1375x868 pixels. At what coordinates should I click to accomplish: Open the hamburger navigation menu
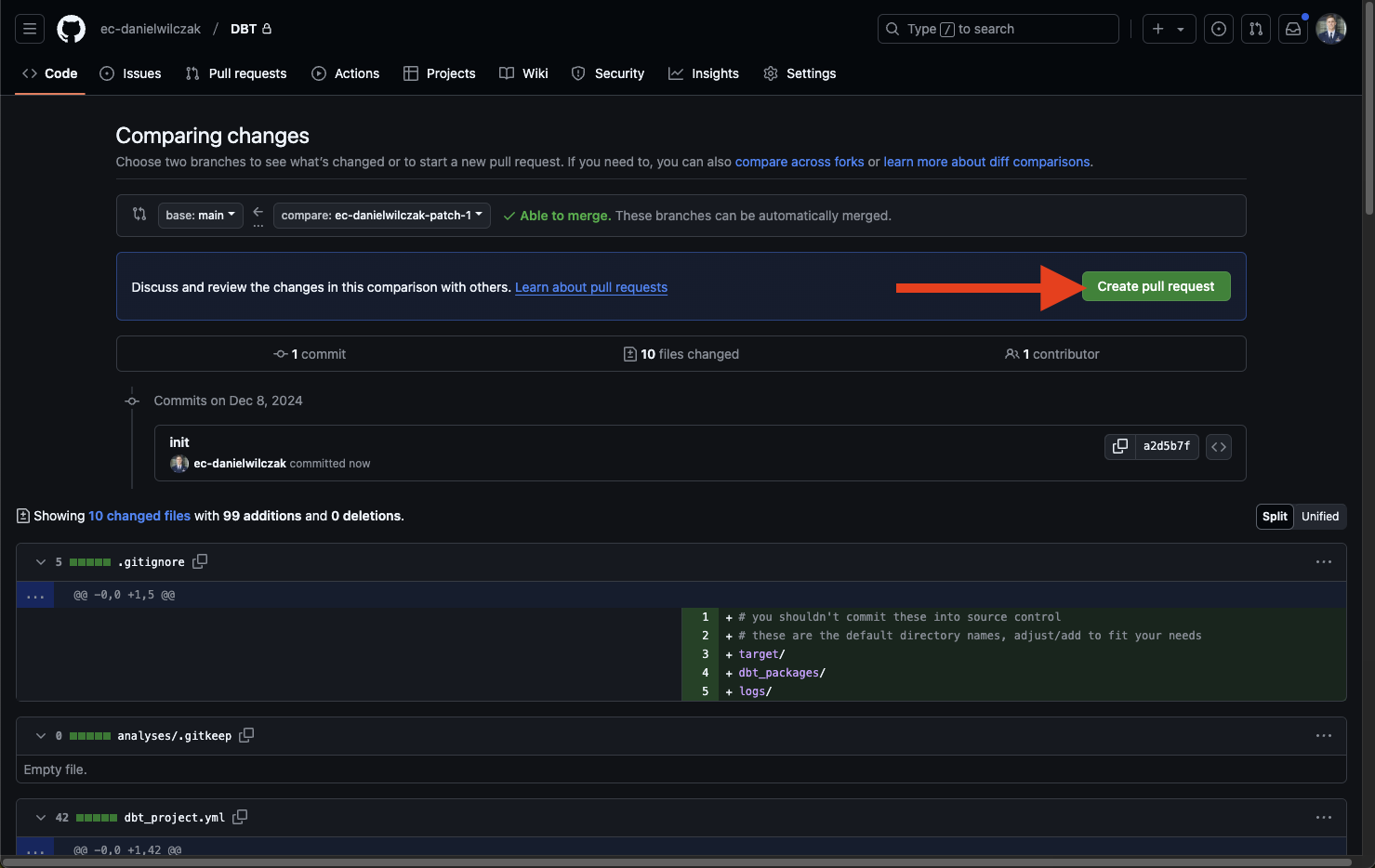[x=30, y=29]
